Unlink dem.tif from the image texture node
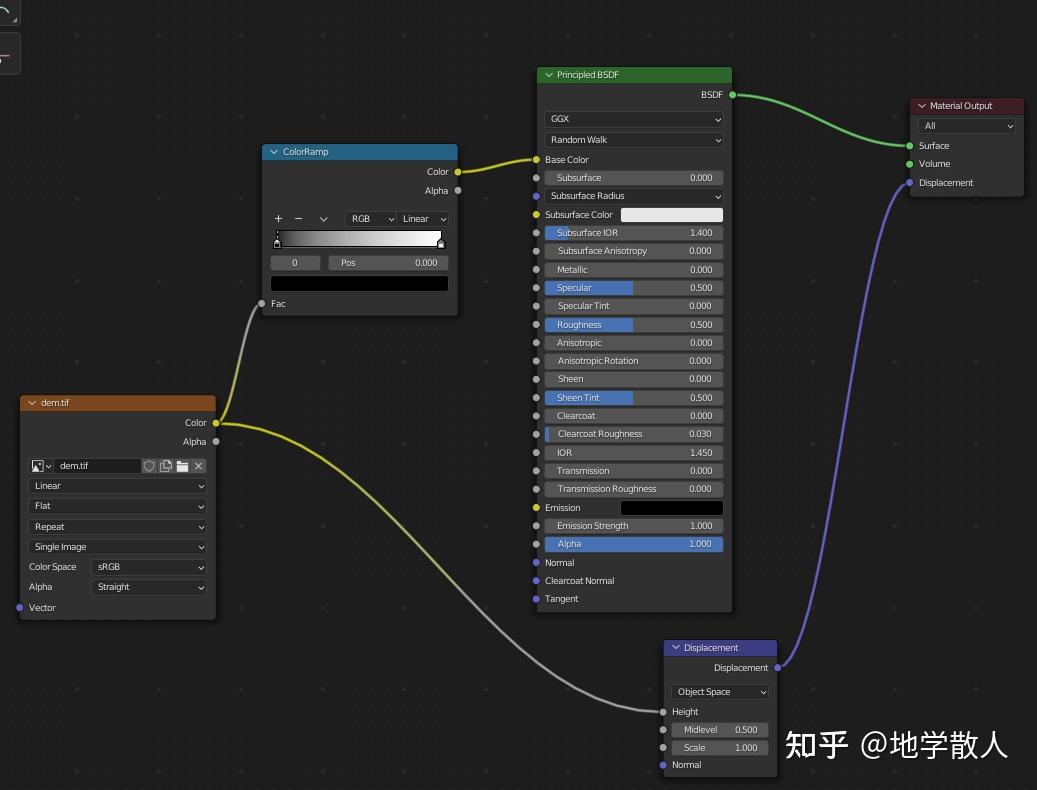The width and height of the screenshot is (1037, 790). coord(198,466)
